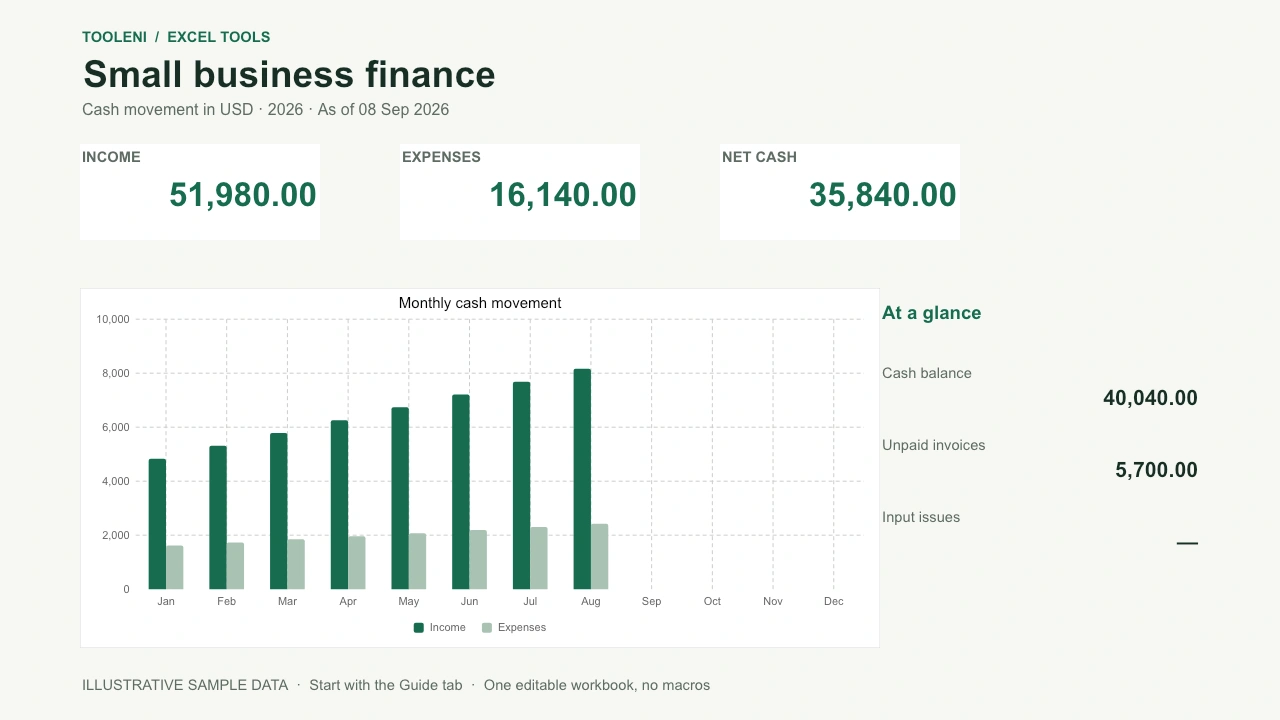The image size is (1280, 720).
Task: Click the Dec axis label
Action: pos(834,601)
